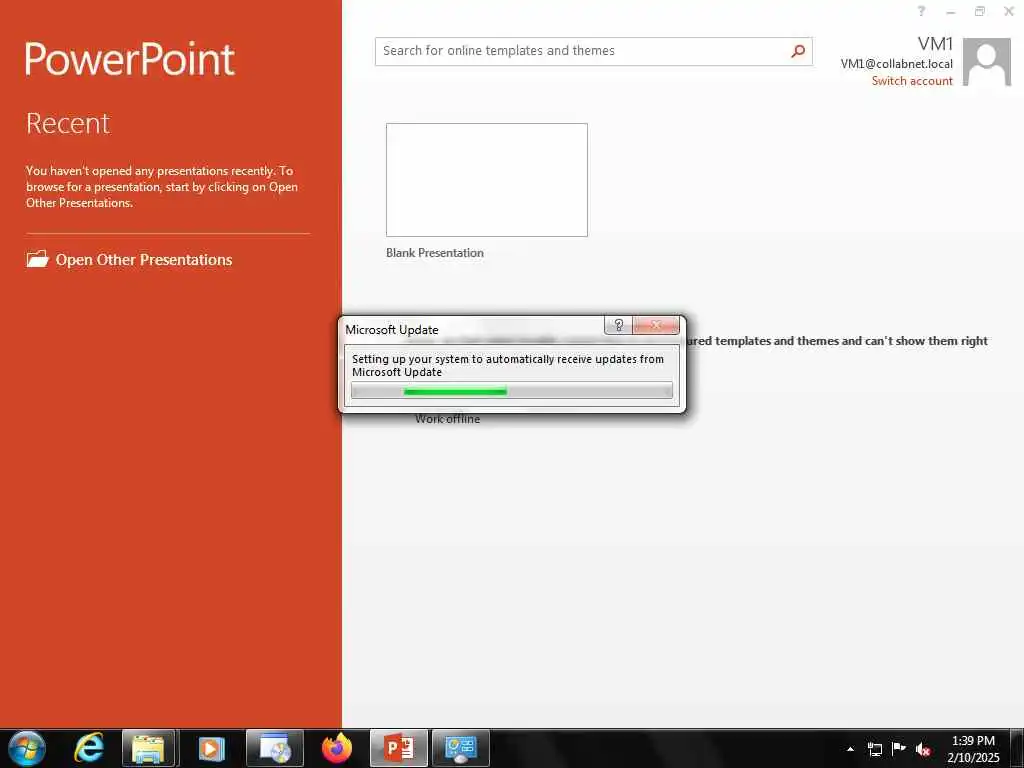Click the network status tray icon
The height and width of the screenshot is (768, 1024).
(874, 749)
